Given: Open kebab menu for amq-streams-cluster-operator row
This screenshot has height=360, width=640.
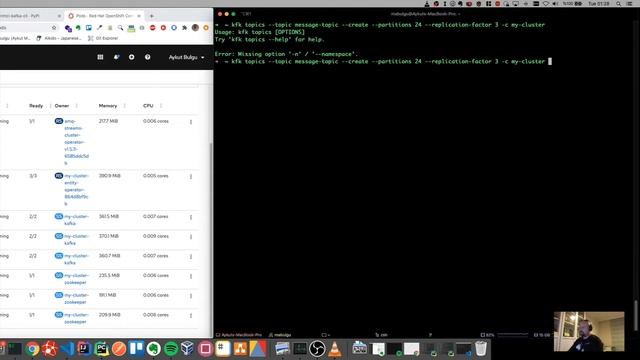Looking at the screenshot, I should [191, 122].
